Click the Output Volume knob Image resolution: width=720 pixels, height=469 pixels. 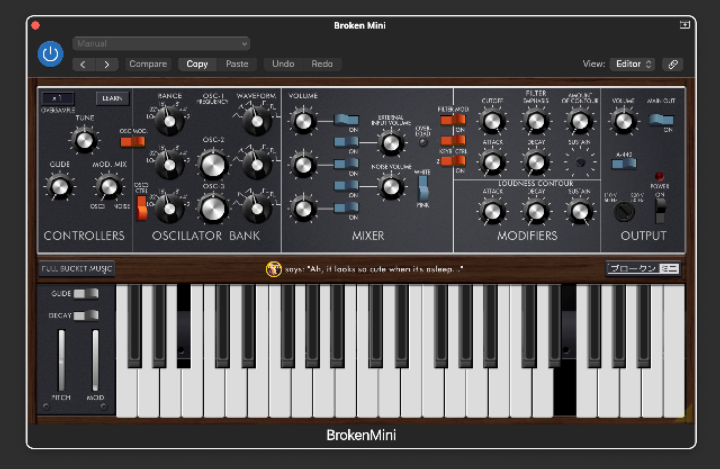click(623, 121)
